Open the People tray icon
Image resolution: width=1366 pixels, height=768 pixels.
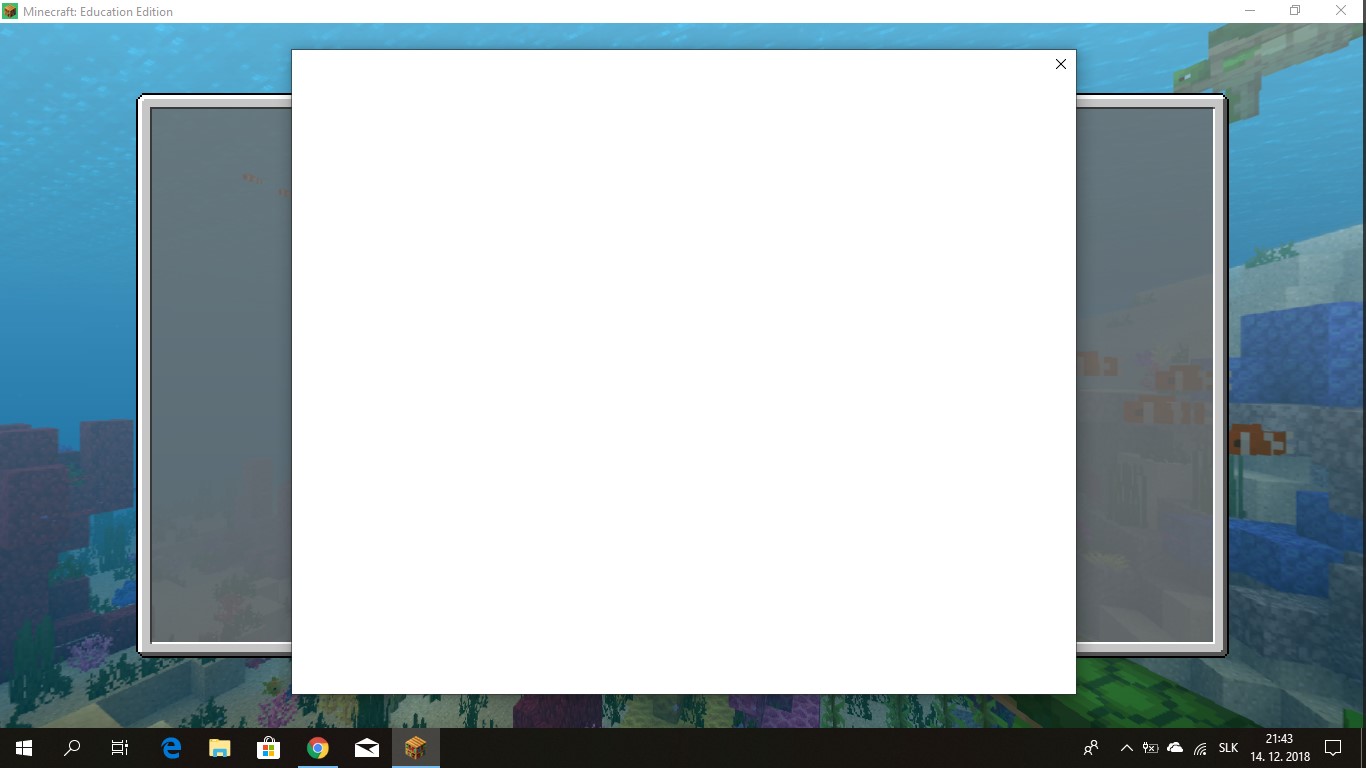pos(1091,748)
